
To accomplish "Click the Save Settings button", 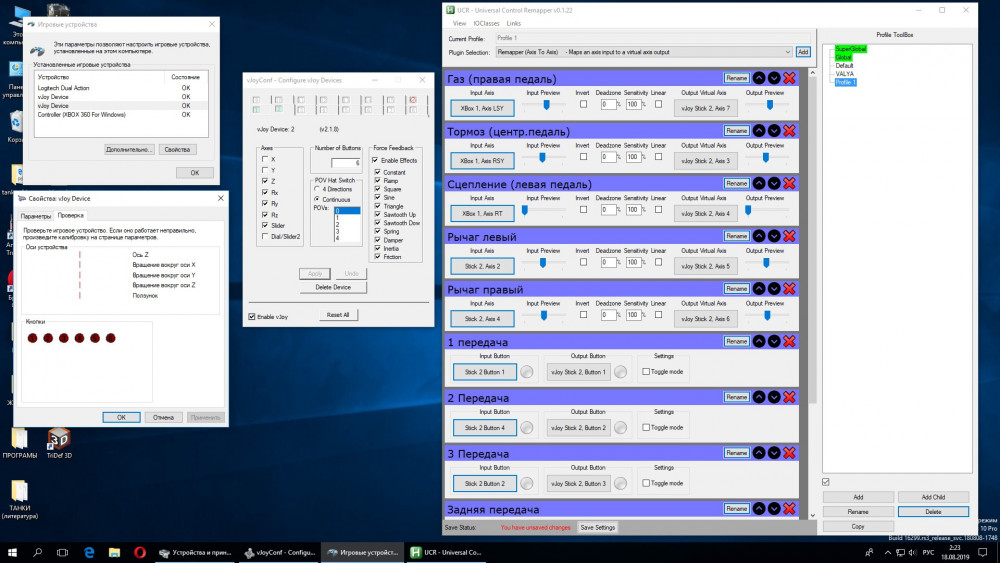I will click(x=598, y=527).
